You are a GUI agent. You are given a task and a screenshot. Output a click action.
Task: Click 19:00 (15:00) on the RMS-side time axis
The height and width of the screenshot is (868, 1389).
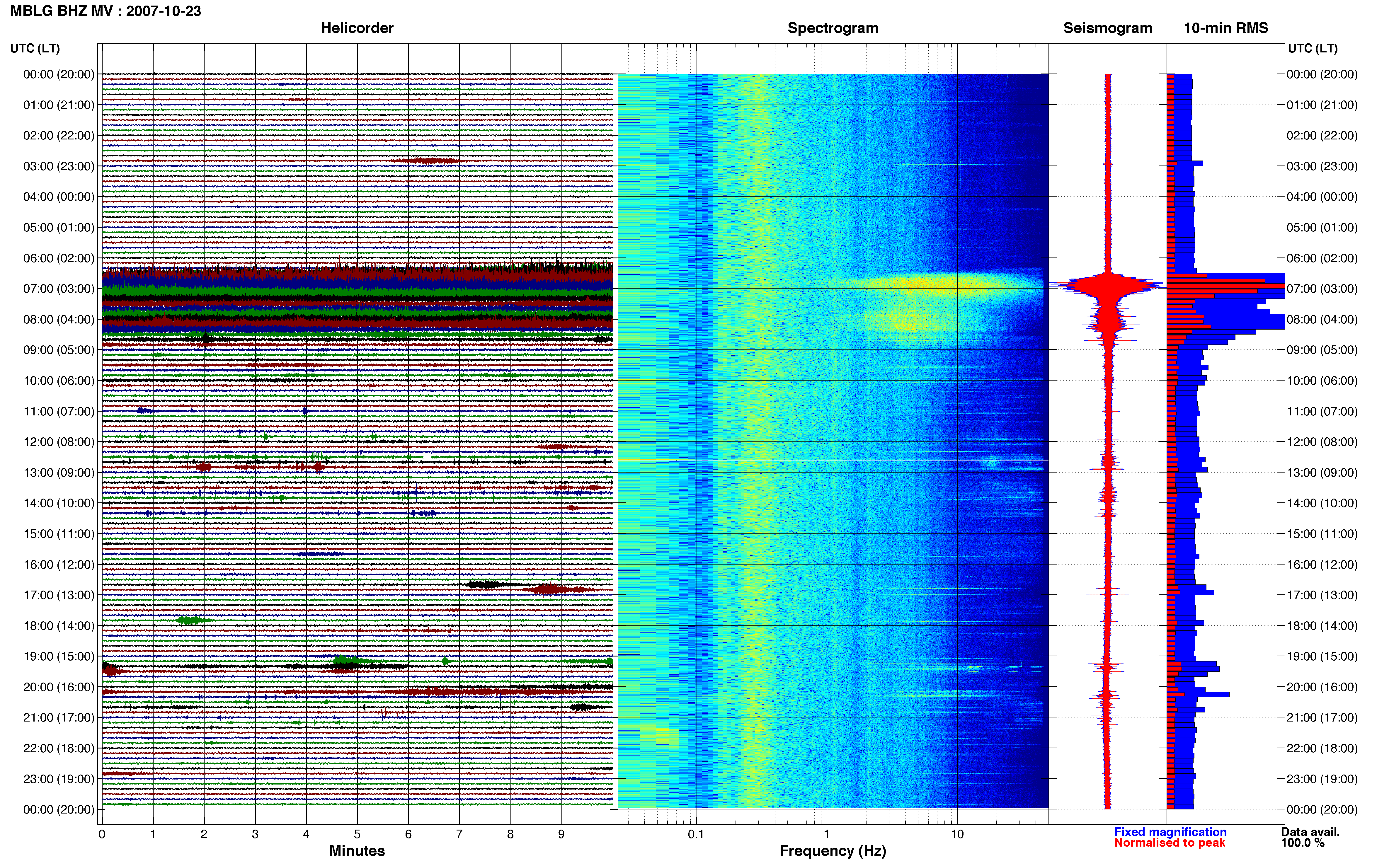tap(1322, 656)
